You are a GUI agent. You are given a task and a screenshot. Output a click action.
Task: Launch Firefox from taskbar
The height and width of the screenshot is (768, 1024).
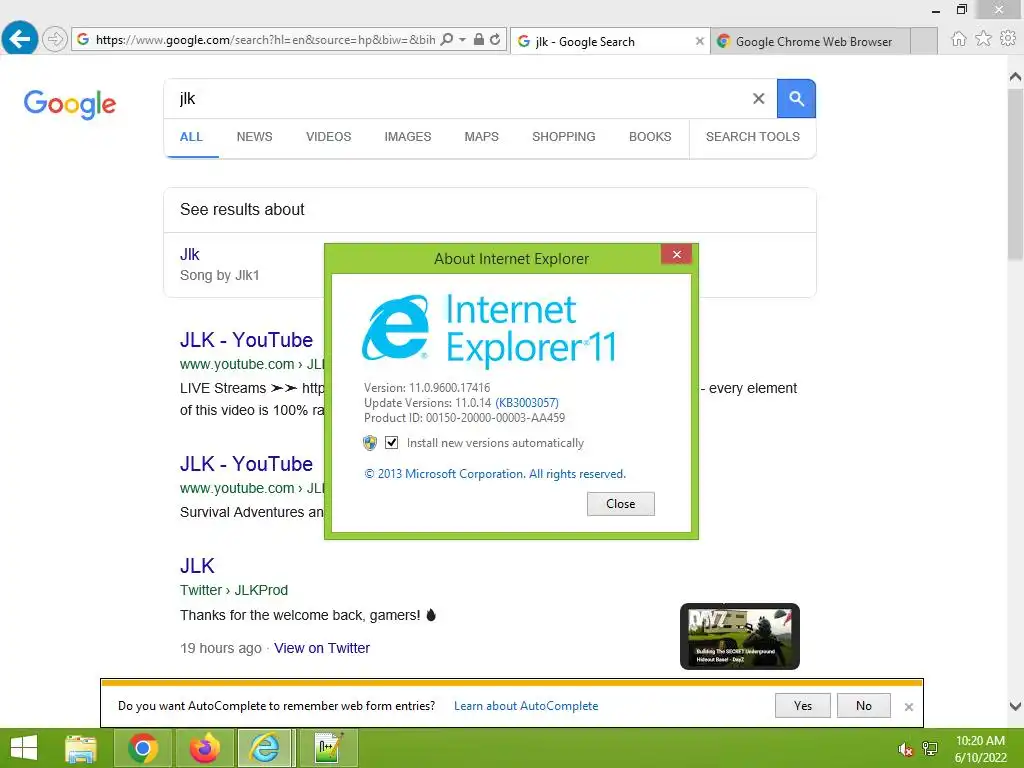coord(204,748)
